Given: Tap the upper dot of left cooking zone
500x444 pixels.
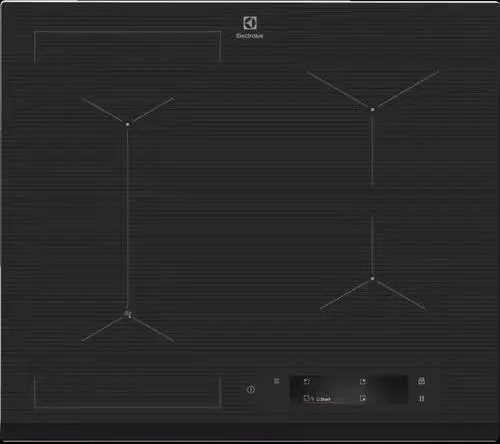Looking at the screenshot, I should click(127, 124).
